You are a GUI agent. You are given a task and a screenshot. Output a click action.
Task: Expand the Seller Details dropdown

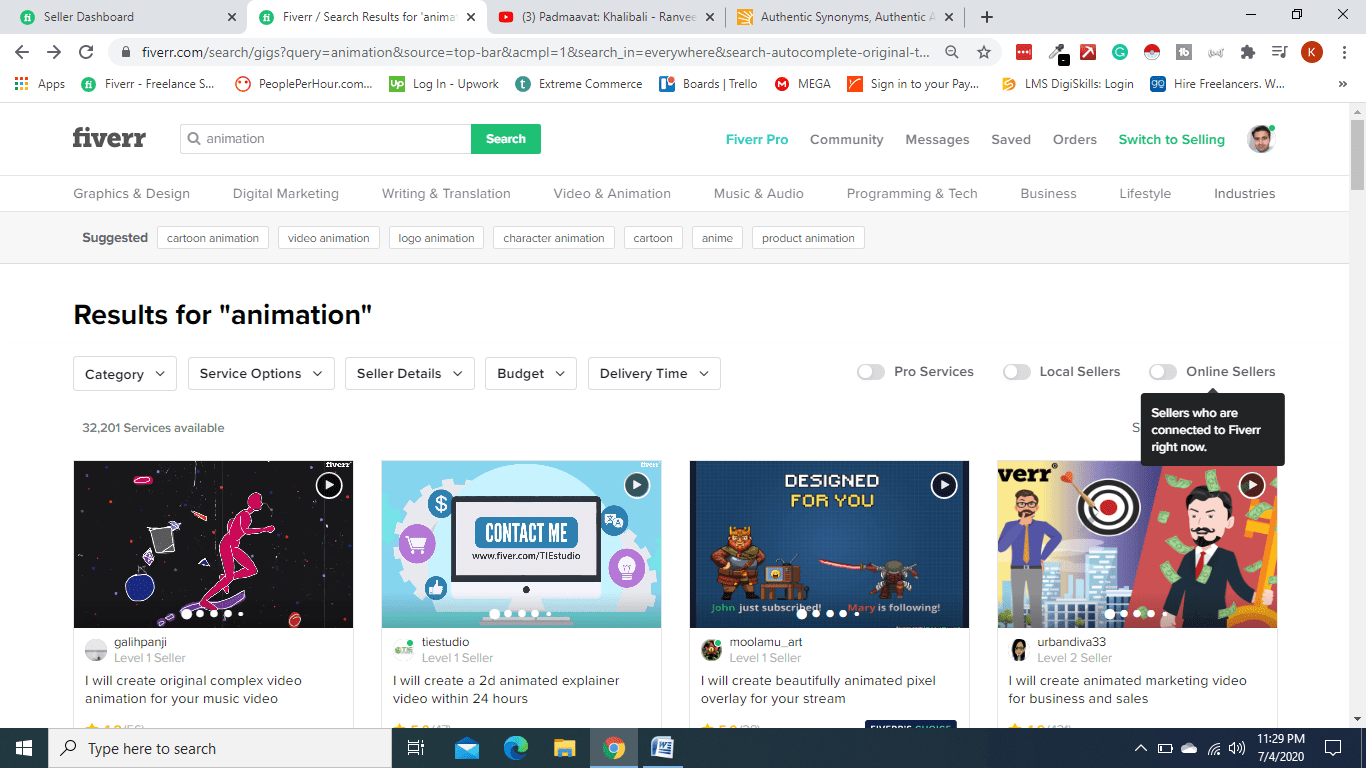click(x=410, y=373)
